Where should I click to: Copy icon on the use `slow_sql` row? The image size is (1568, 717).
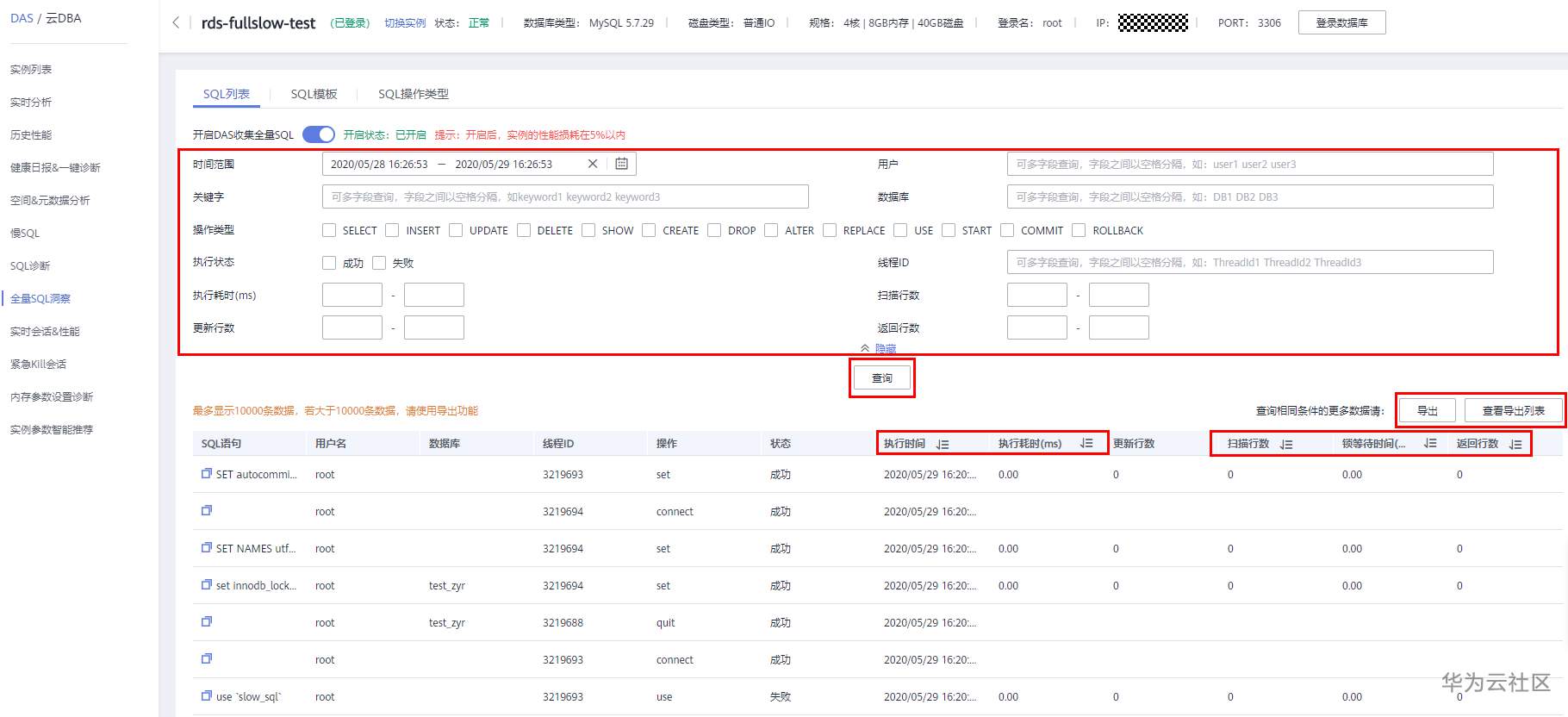point(207,695)
